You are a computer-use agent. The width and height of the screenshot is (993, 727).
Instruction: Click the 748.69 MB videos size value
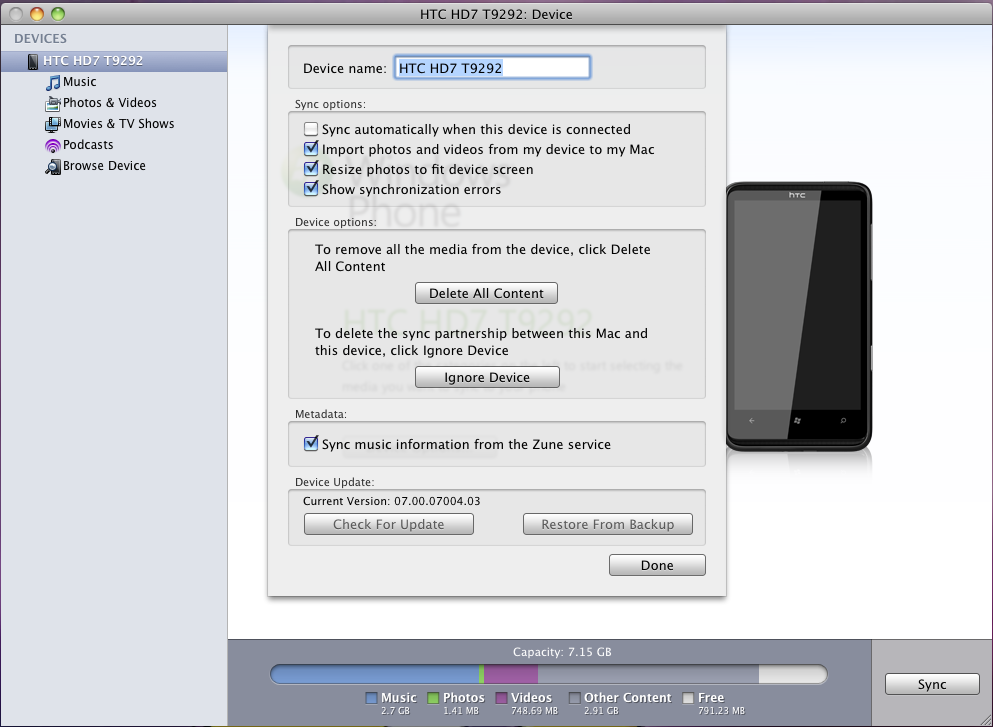(x=534, y=711)
